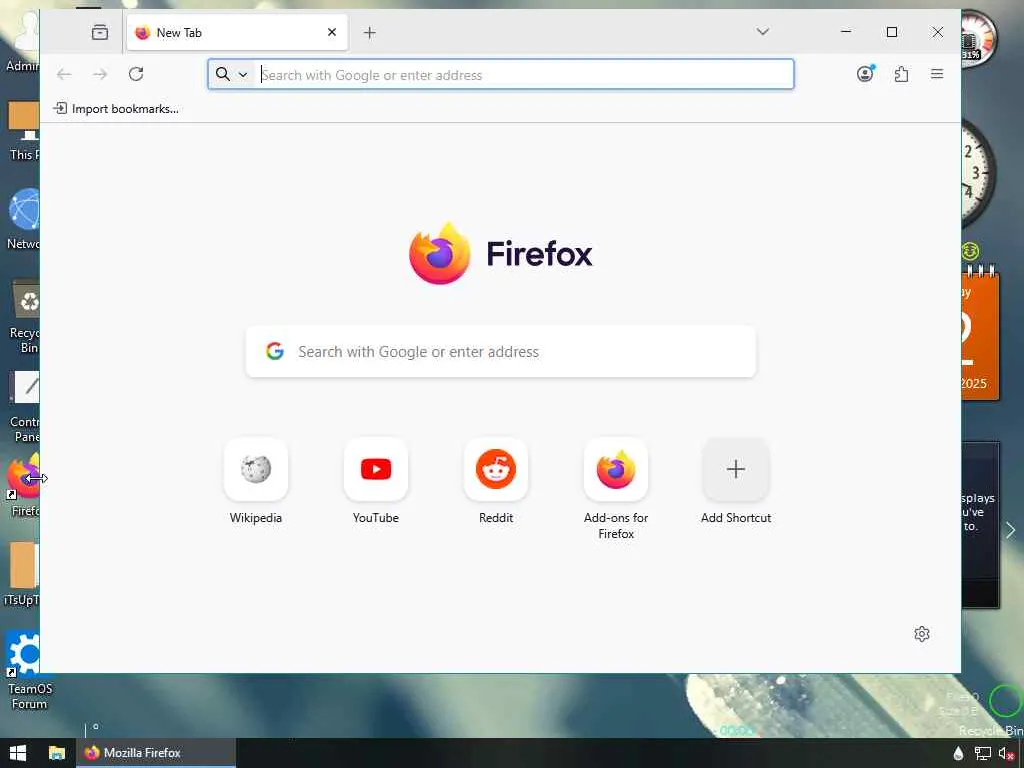This screenshot has height=768, width=1024.
Task: Open File Explorer from the taskbar
Action: pyautogui.click(x=57, y=753)
